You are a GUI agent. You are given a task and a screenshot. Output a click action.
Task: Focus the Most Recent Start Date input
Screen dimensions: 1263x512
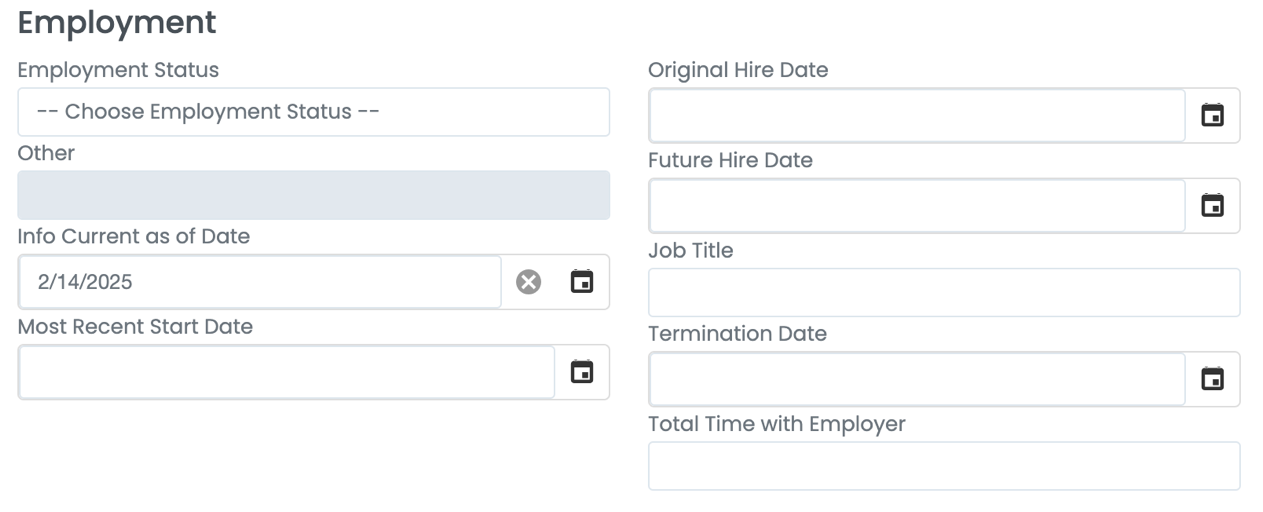tap(286, 372)
